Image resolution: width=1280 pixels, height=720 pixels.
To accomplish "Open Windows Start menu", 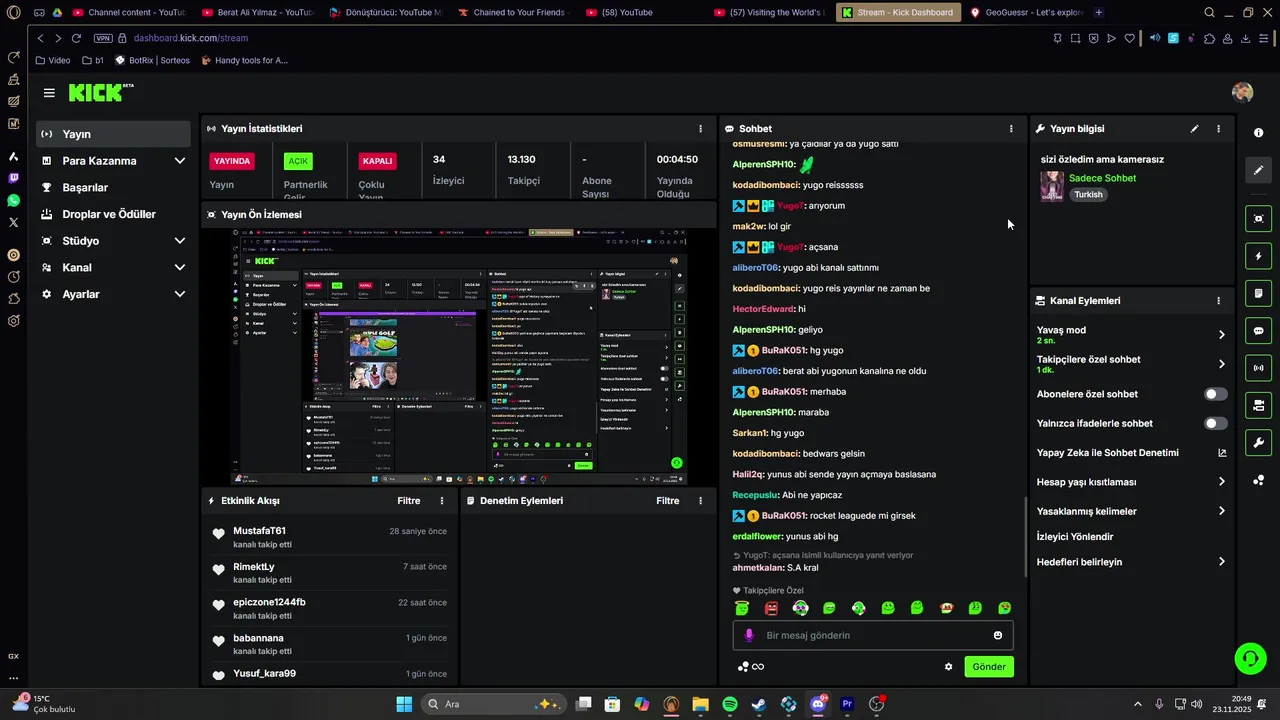I will (x=404, y=704).
